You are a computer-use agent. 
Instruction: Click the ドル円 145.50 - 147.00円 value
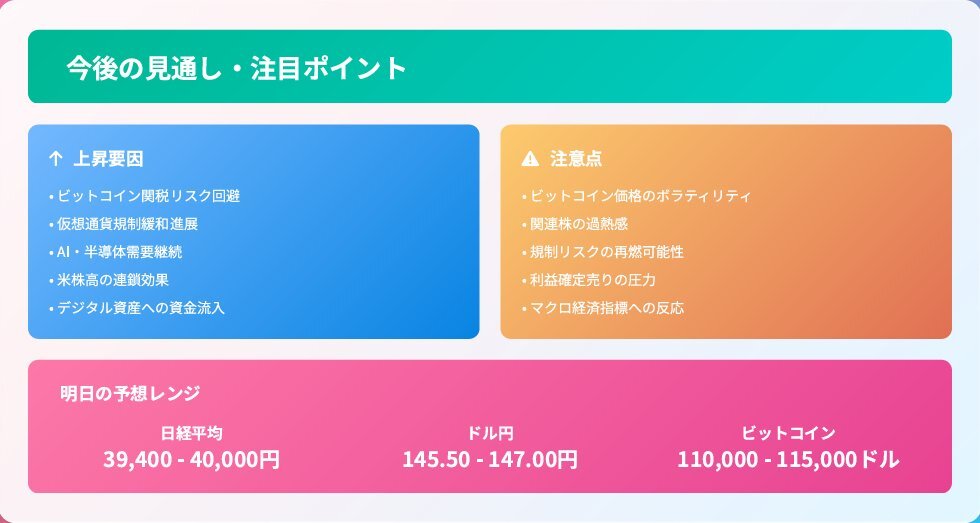coord(490,460)
